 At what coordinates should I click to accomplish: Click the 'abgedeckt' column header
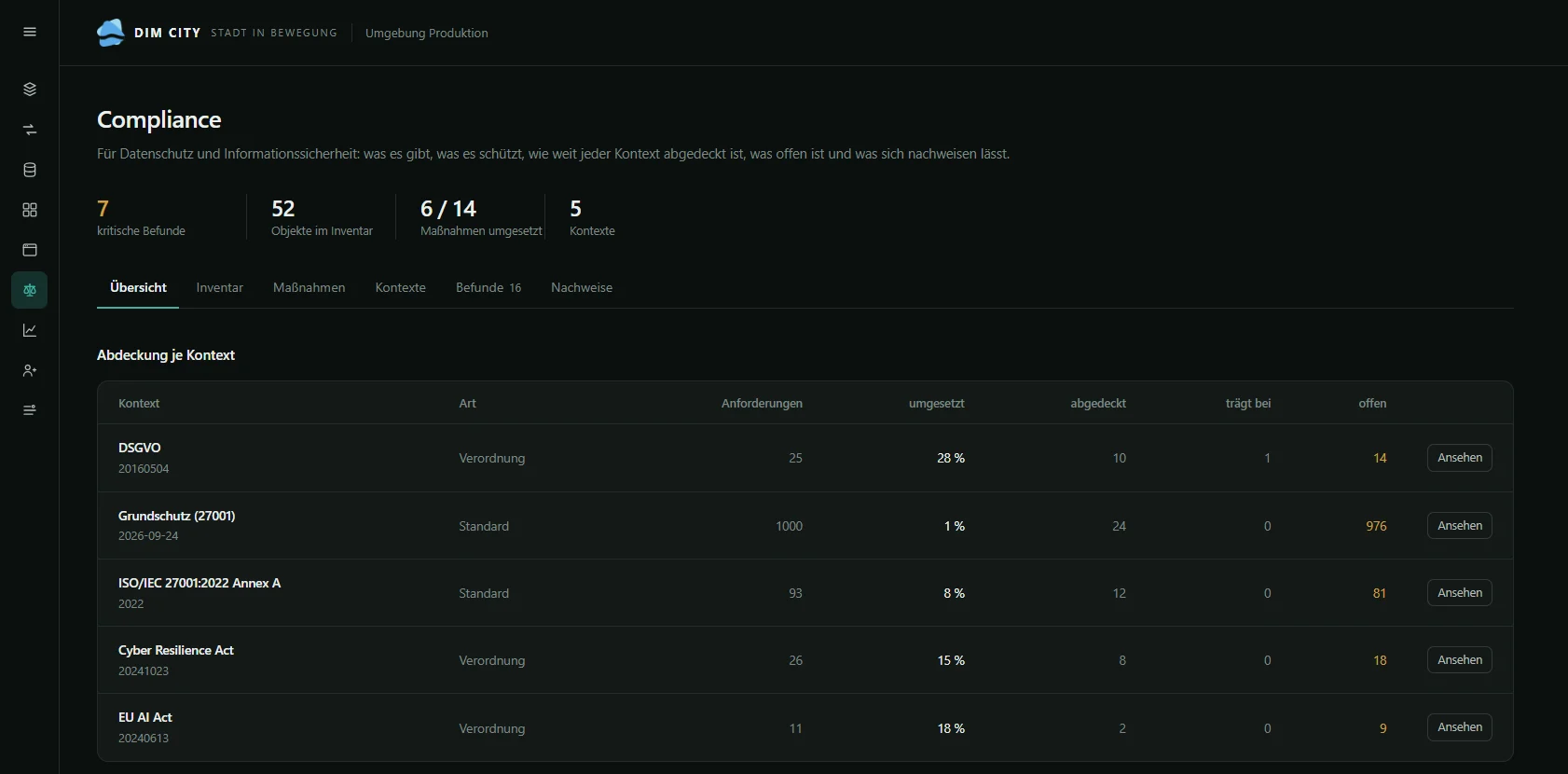[1098, 404]
